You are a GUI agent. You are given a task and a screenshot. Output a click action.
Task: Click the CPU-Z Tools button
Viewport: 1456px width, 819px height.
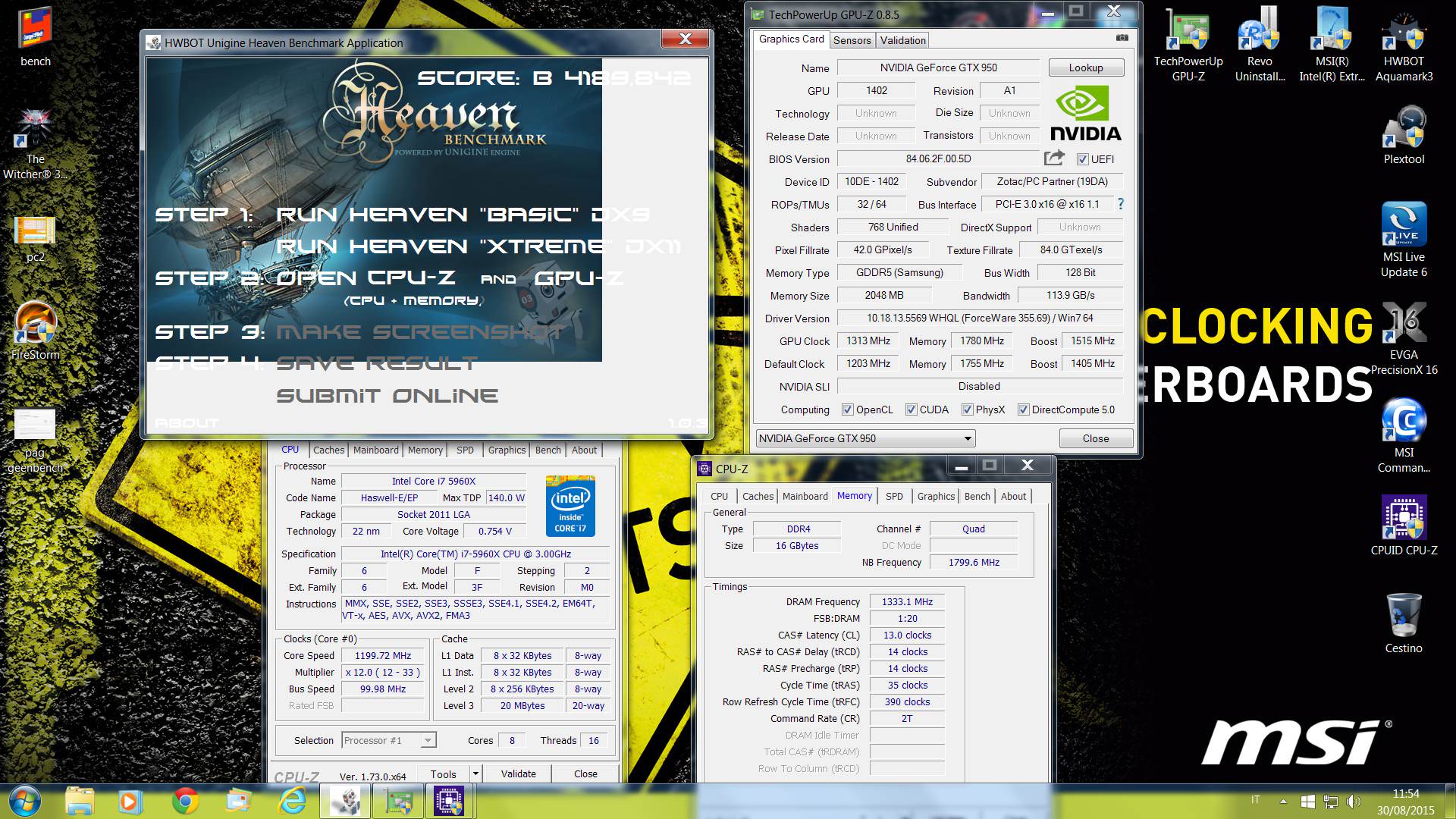tap(443, 773)
